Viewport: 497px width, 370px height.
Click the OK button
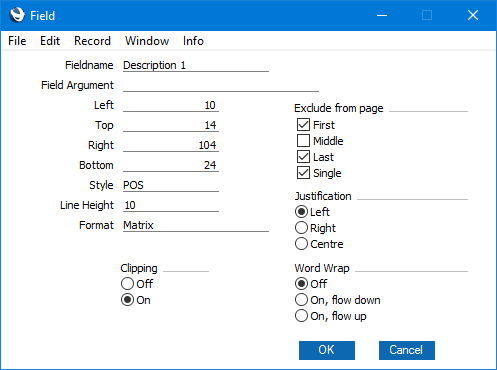click(x=327, y=350)
